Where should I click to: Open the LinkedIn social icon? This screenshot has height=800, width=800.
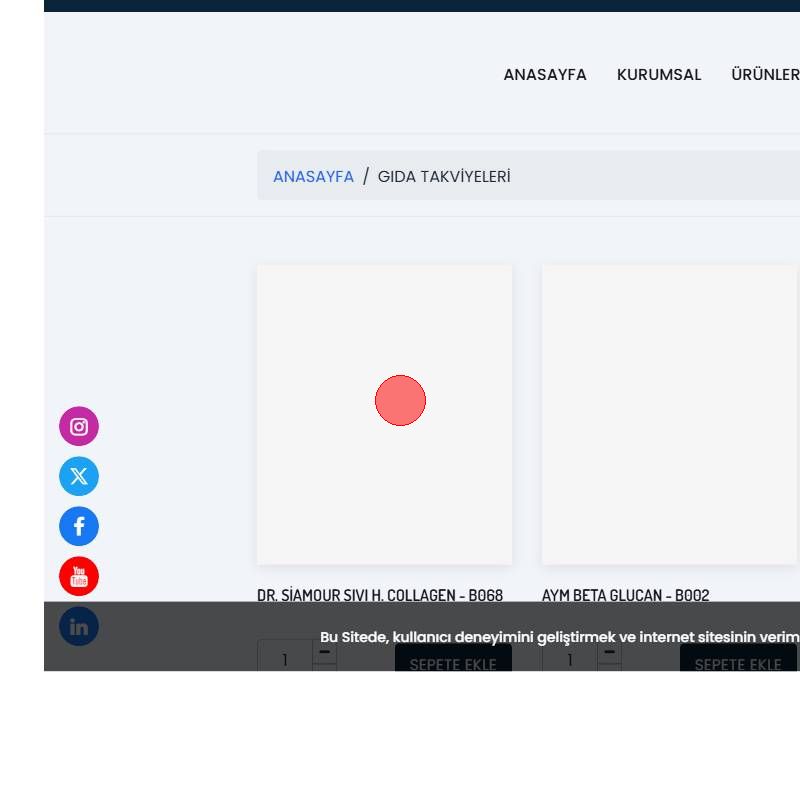coord(79,627)
